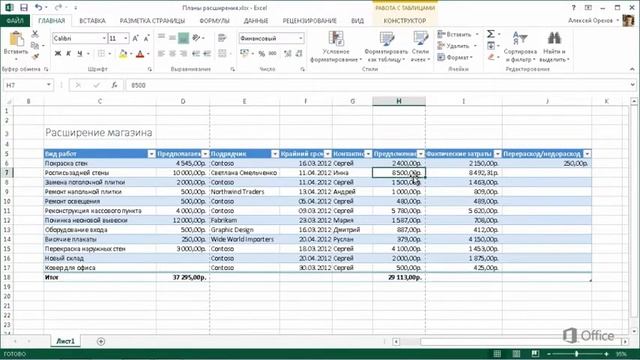Open the filter dropdown on Фактические затраты header
The height and width of the screenshot is (360, 640).
tap(498, 154)
